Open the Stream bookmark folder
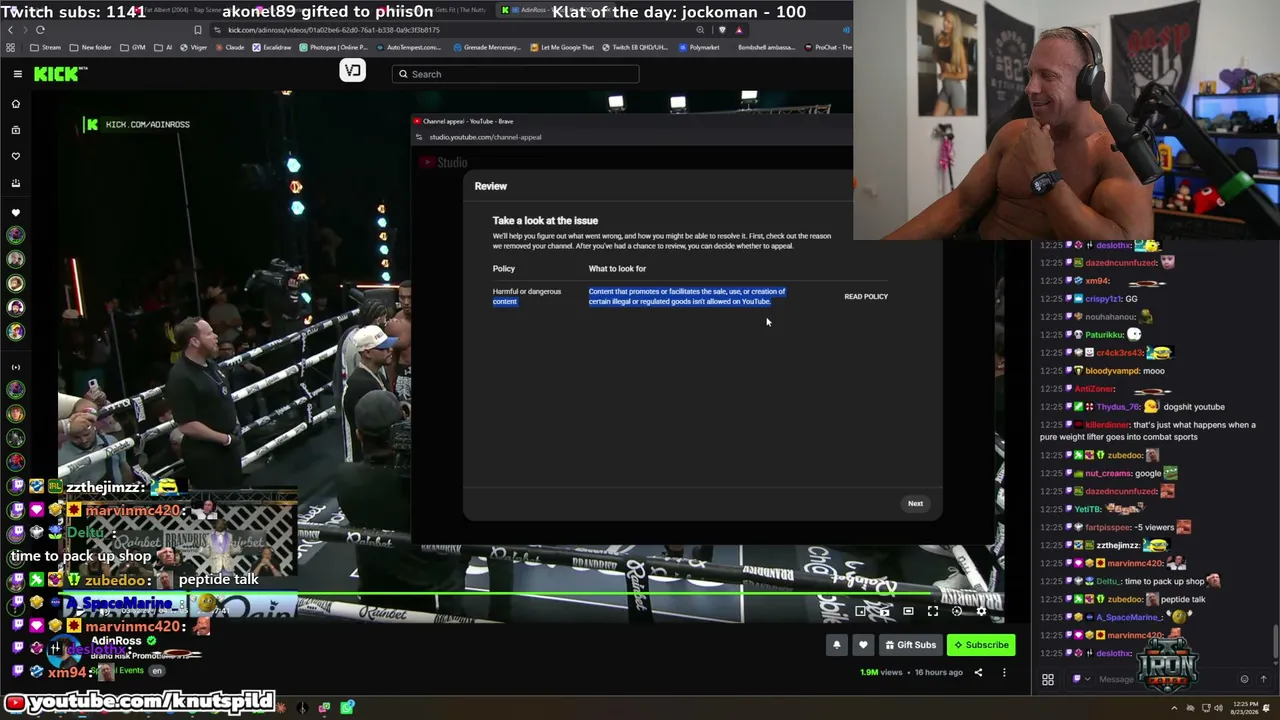Viewport: 1280px width, 720px height. click(45, 47)
